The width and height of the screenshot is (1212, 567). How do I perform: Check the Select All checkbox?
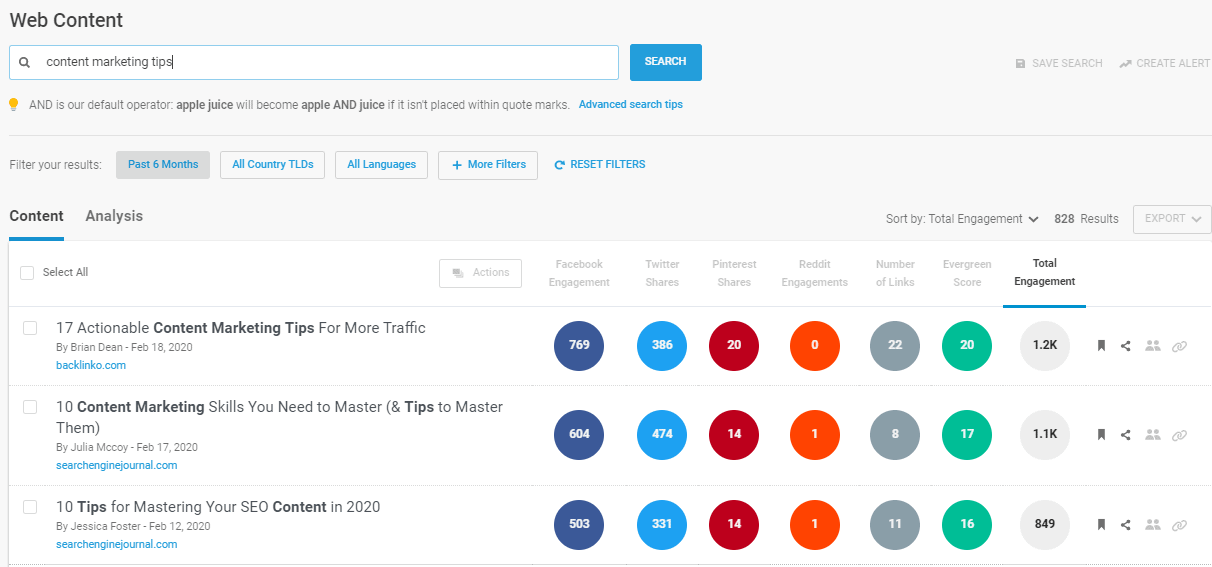(x=27, y=273)
